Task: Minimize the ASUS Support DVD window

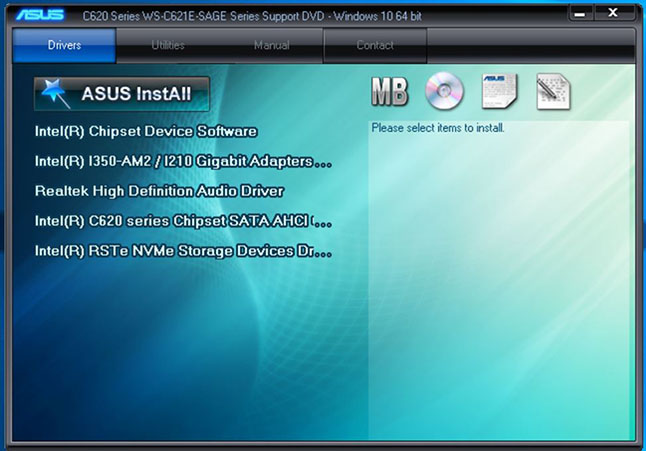Action: (x=580, y=14)
